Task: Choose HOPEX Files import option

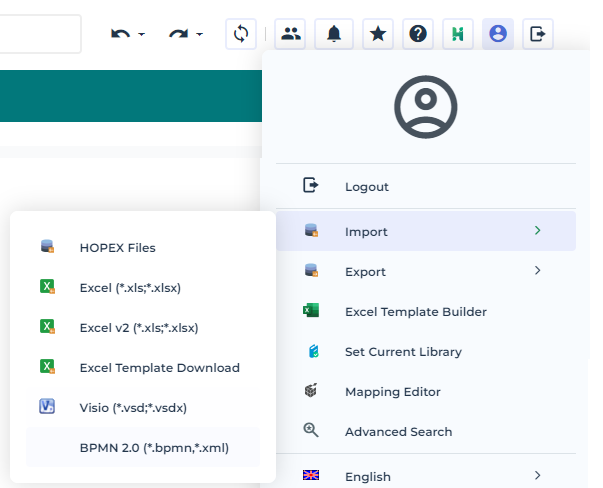Action: pos(117,247)
